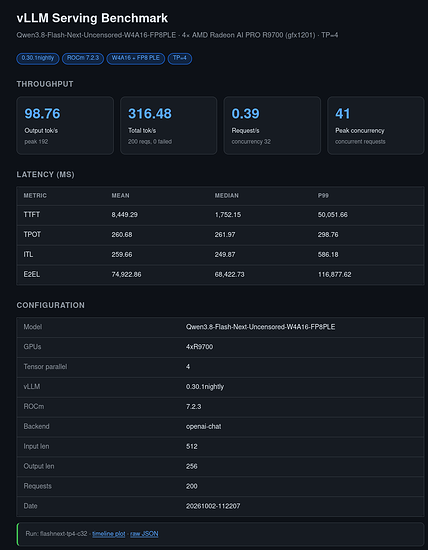Click the P99 column header
This screenshot has width=428, height=550.
pos(323,196)
